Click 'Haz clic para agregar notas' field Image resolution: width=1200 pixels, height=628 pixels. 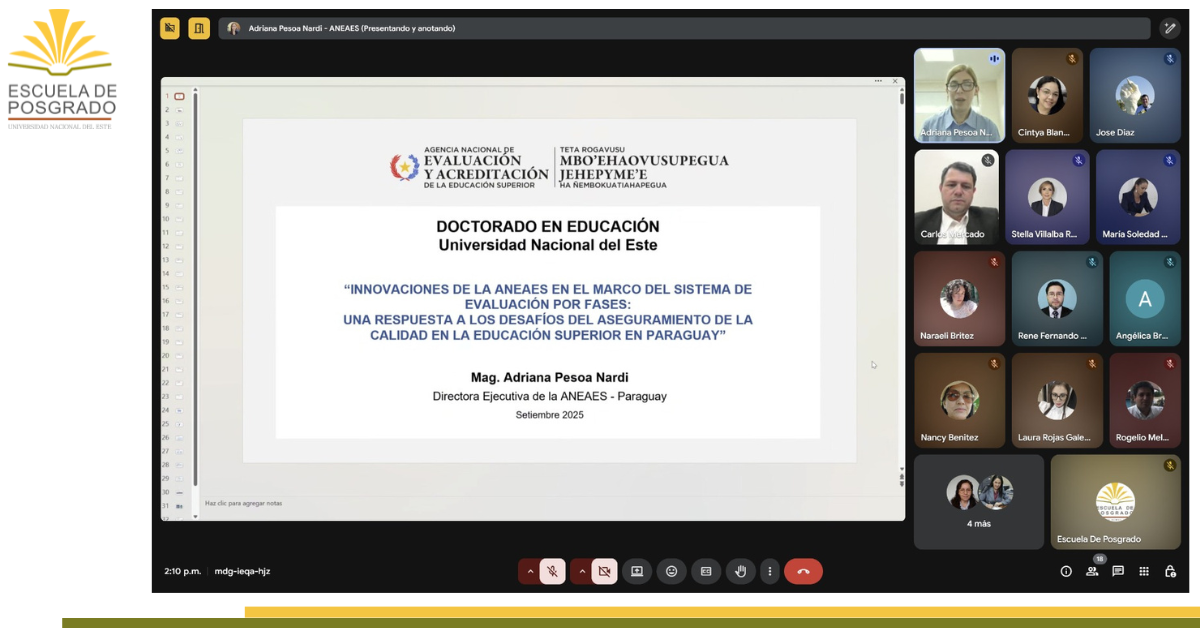coord(243,503)
